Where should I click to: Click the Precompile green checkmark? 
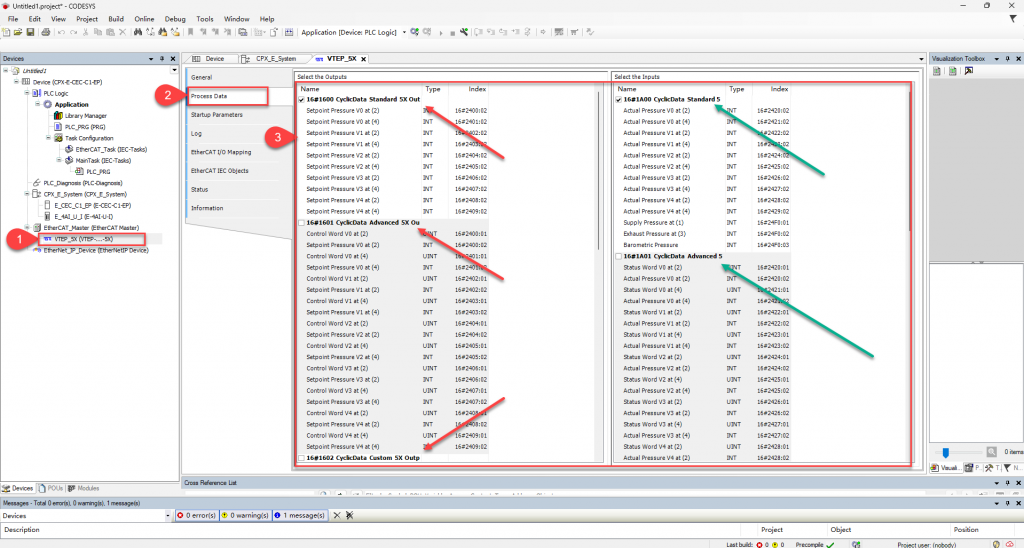point(830,545)
